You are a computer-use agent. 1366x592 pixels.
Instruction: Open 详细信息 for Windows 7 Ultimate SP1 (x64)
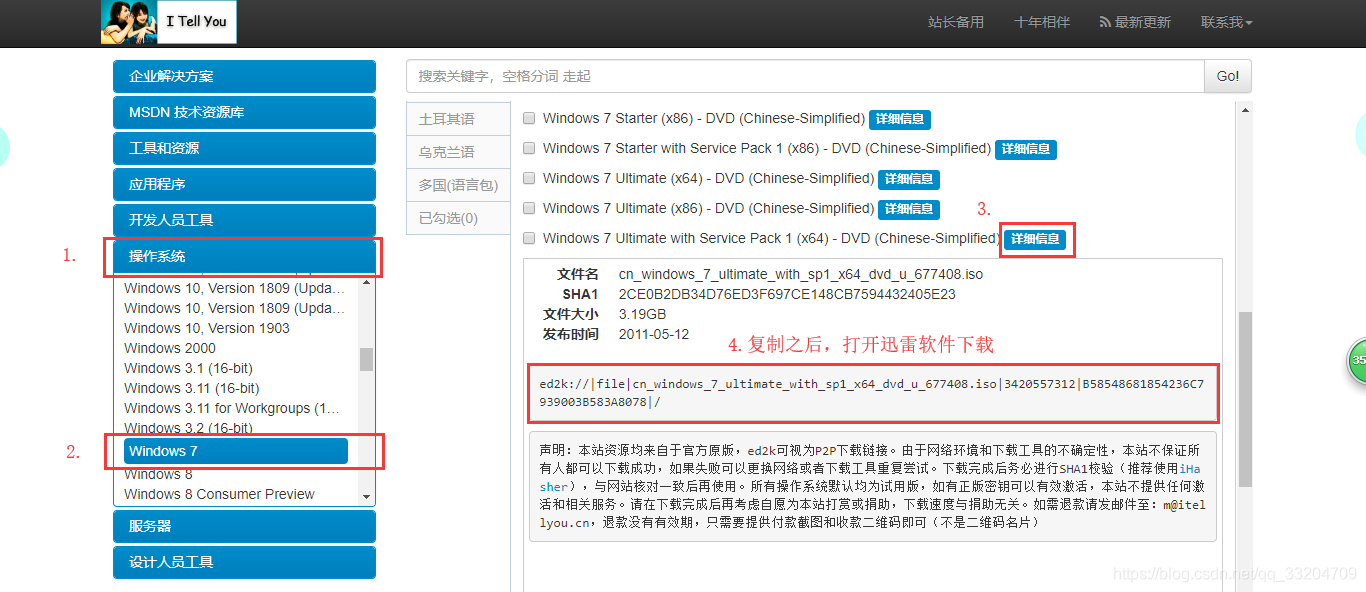pos(1037,239)
